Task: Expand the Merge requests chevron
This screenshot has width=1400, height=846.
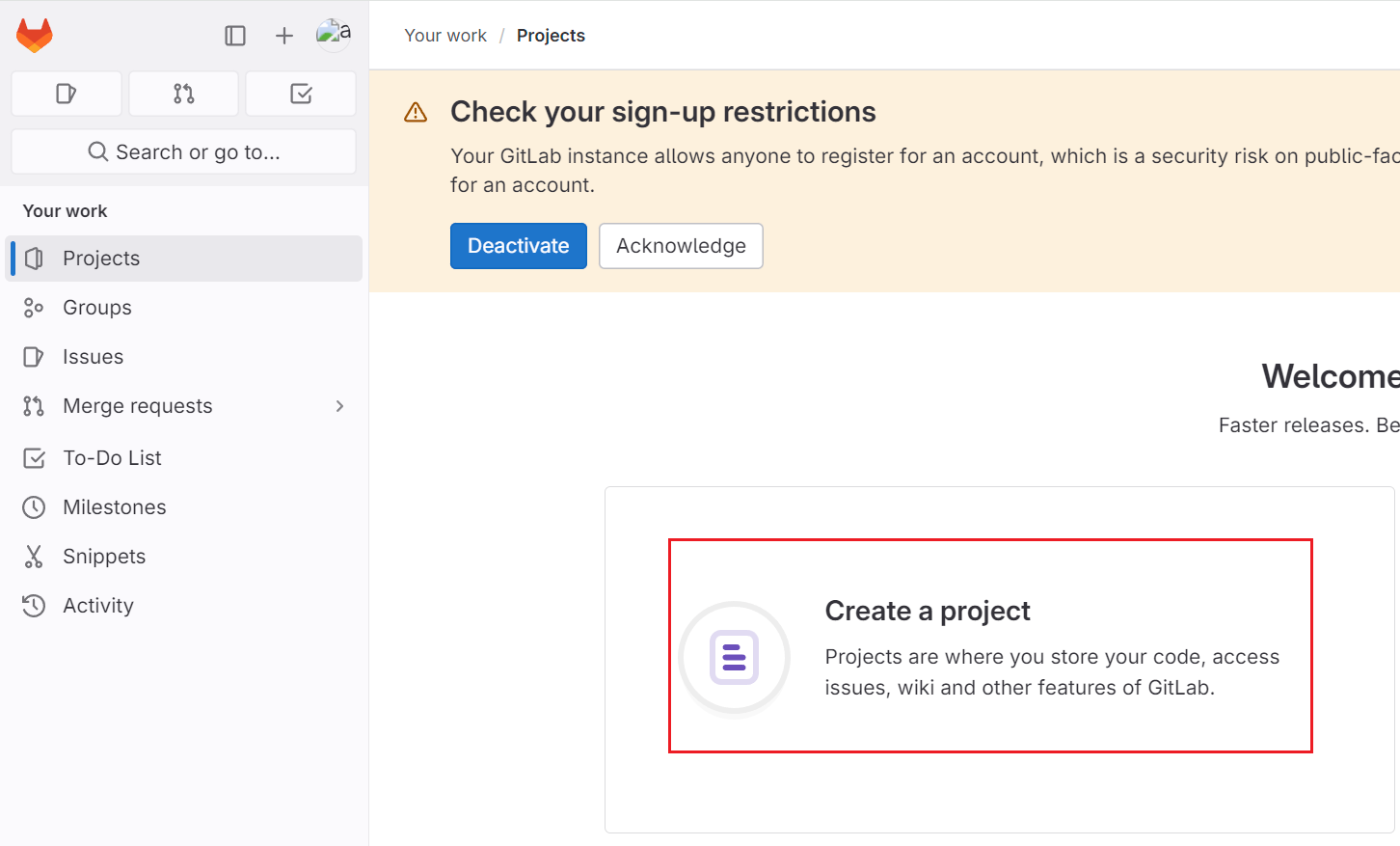Action: tap(339, 406)
